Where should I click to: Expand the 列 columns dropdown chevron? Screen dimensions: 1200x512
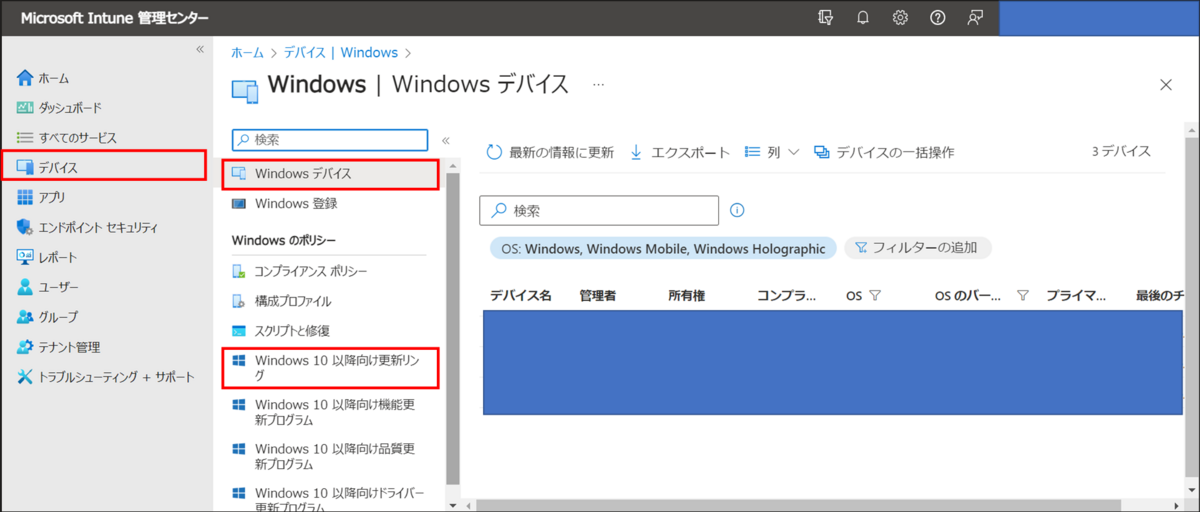pos(794,152)
